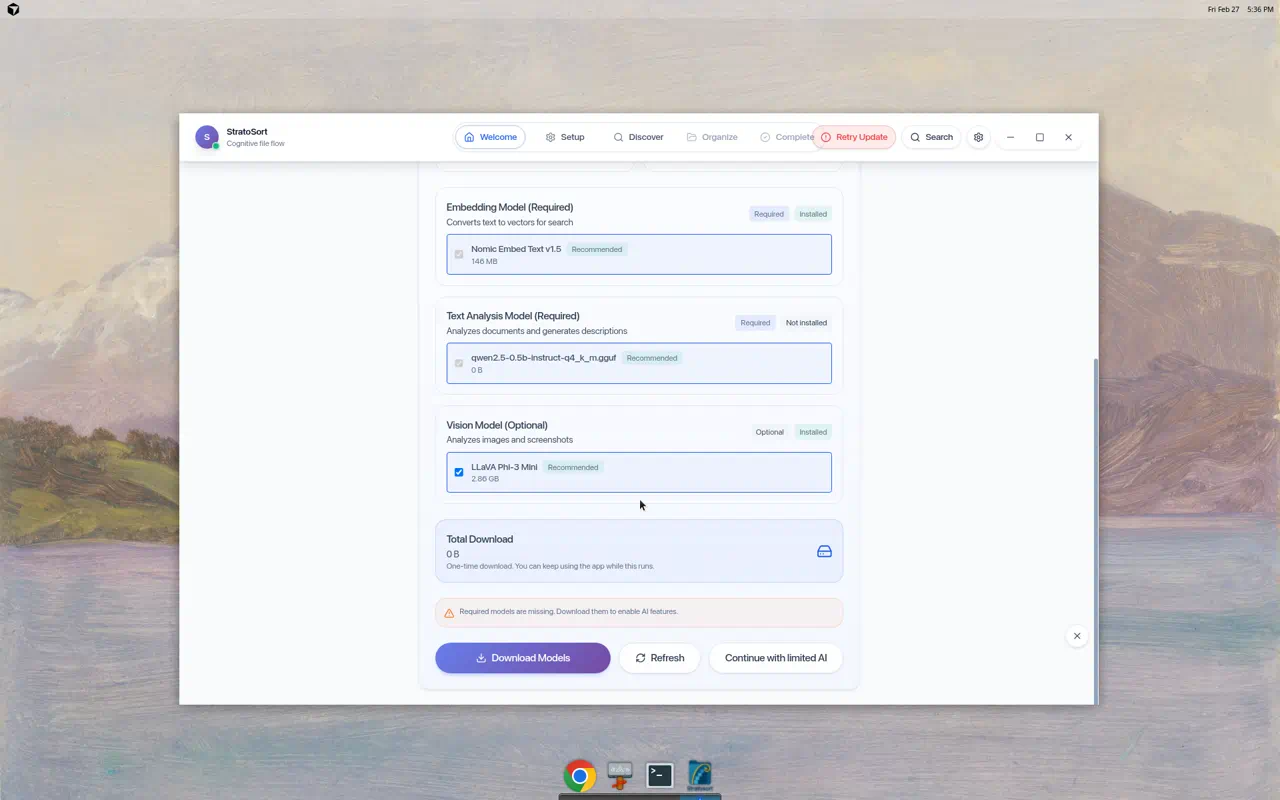This screenshot has width=1280, height=800.
Task: Switch to the Setup tab
Action: (x=565, y=137)
